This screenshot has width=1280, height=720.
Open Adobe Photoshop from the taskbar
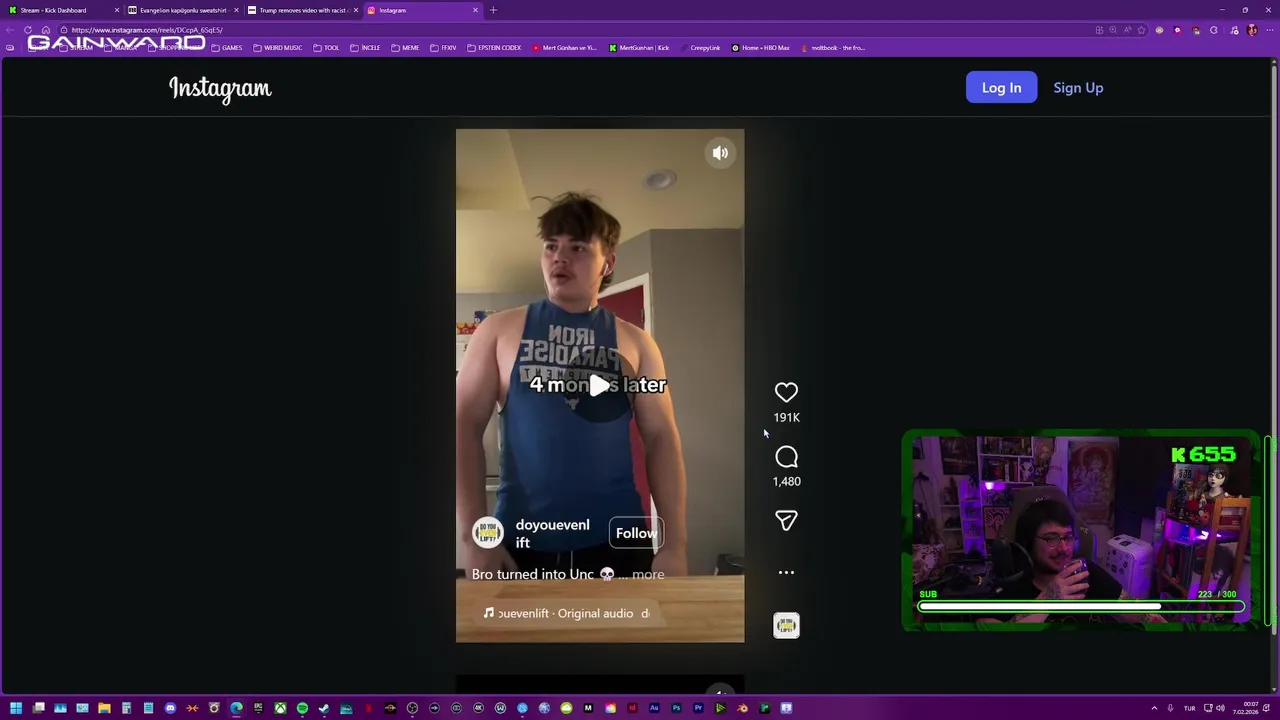point(676,708)
